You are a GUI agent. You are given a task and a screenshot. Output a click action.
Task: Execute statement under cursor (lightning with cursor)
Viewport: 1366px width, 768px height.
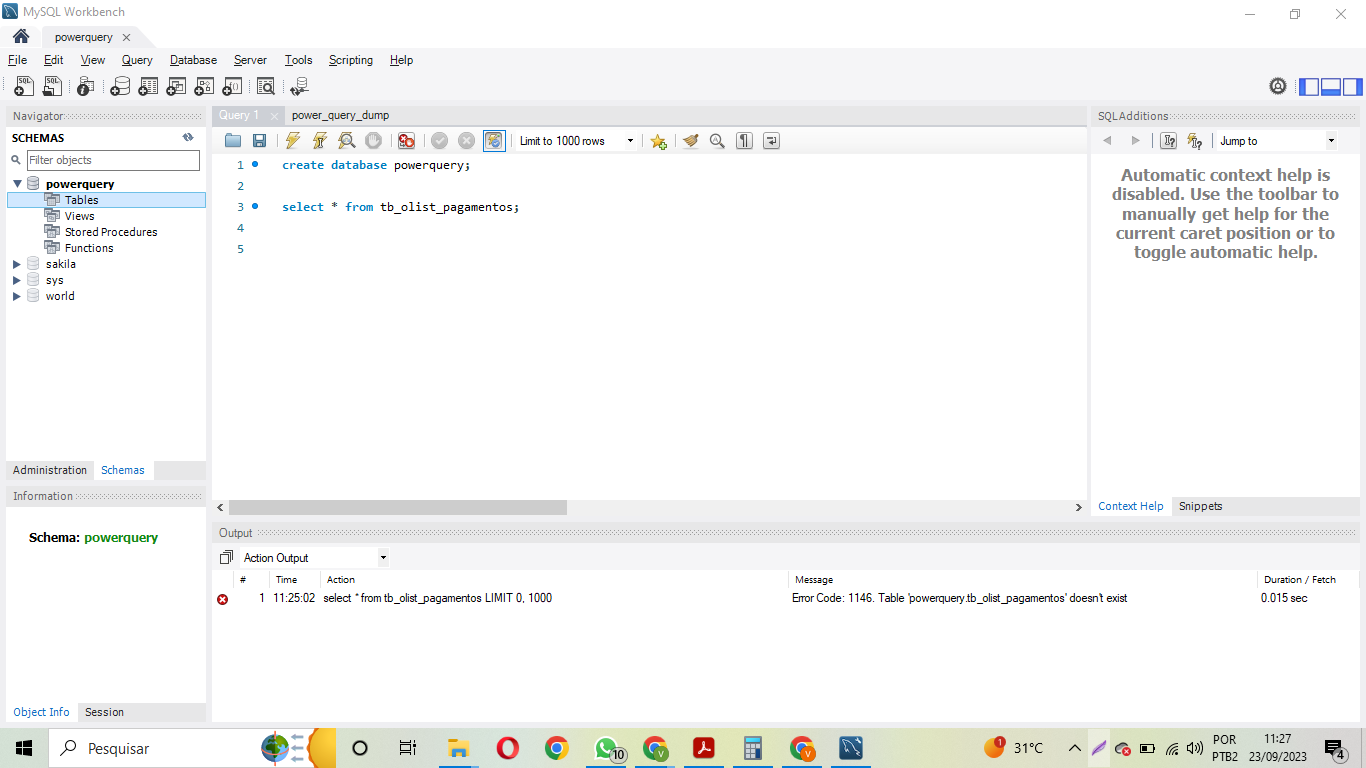[x=319, y=141]
